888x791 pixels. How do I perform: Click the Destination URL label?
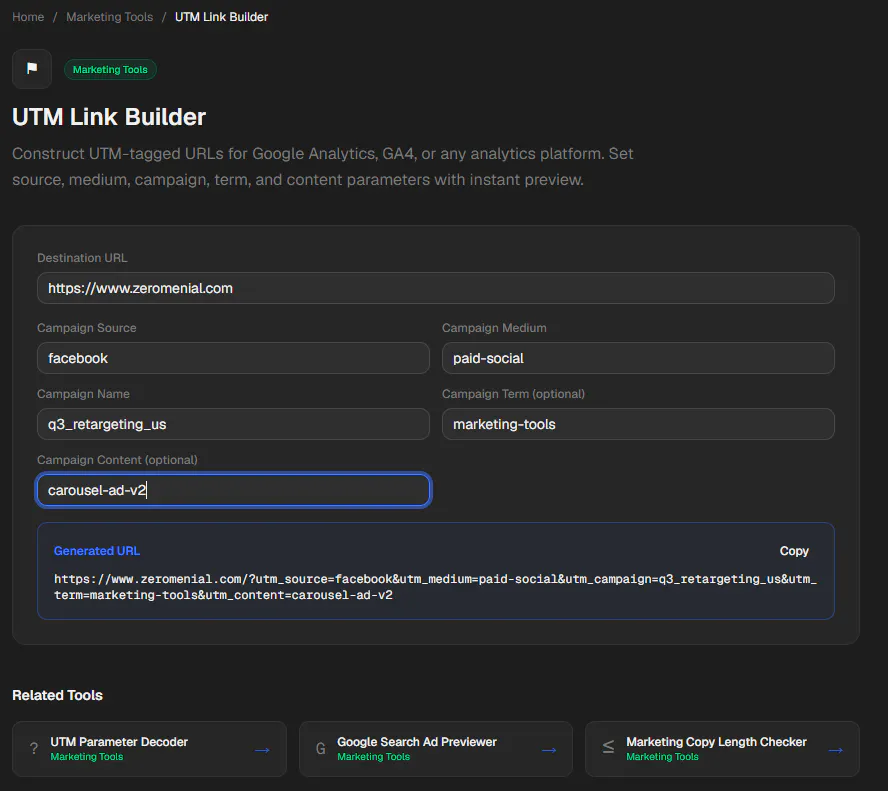[82, 258]
